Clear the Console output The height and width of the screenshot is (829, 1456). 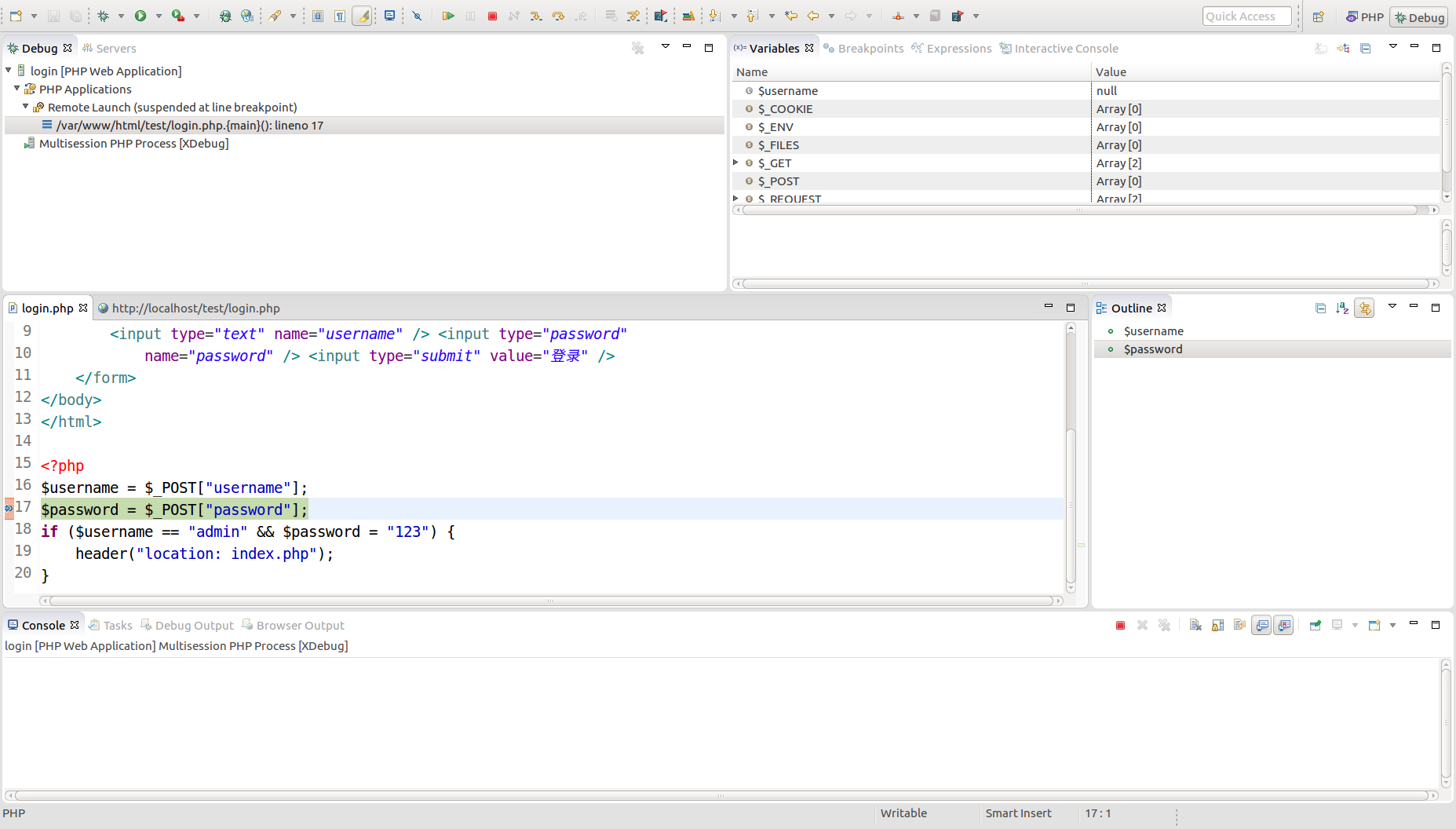pyautogui.click(x=1195, y=625)
